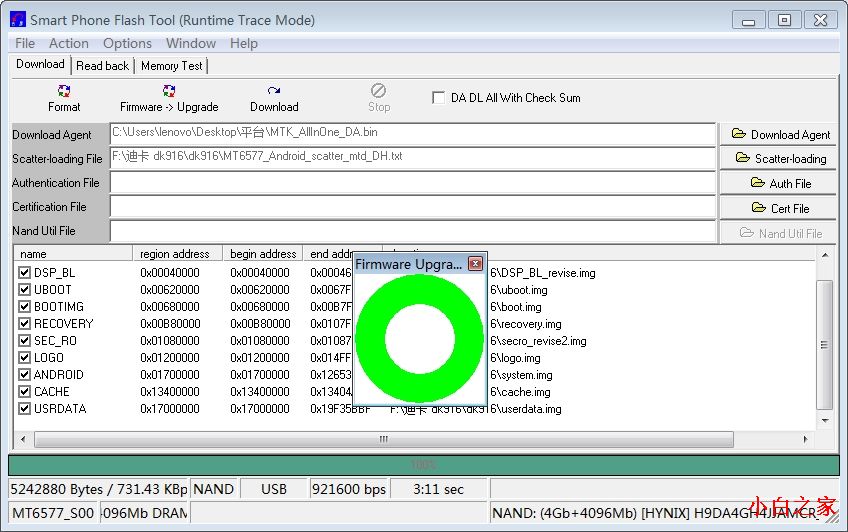Click the horizontal scrollbar left arrow
Image resolution: width=848 pixels, height=532 pixels.
(23, 439)
